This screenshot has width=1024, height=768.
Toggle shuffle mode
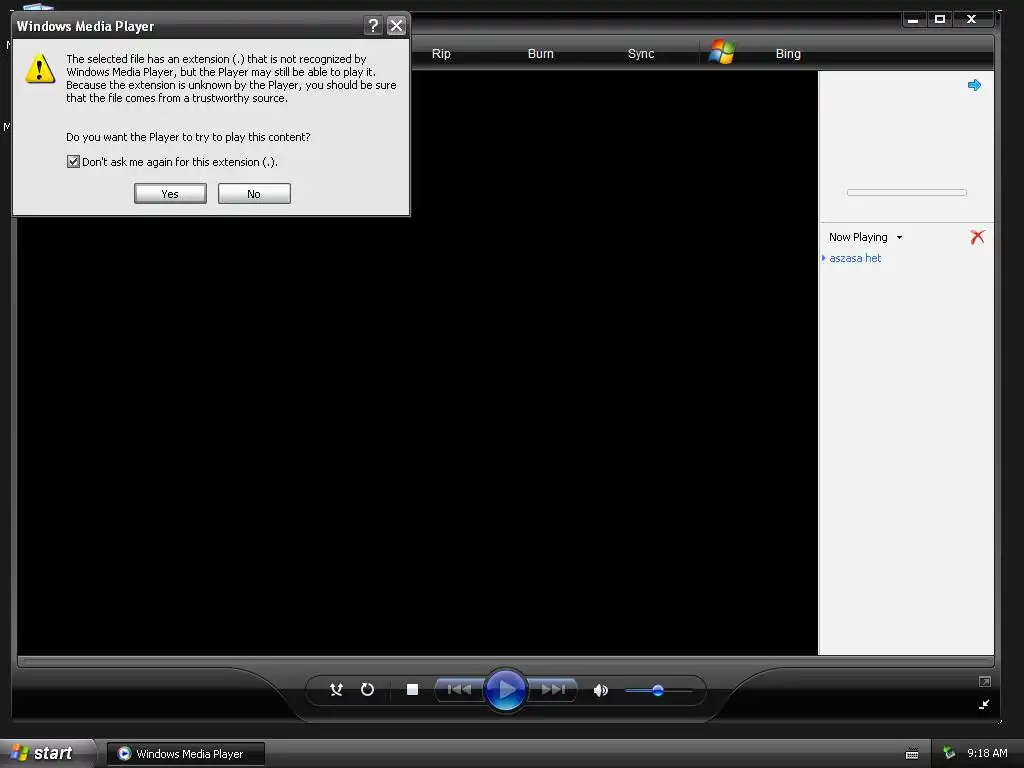336,690
